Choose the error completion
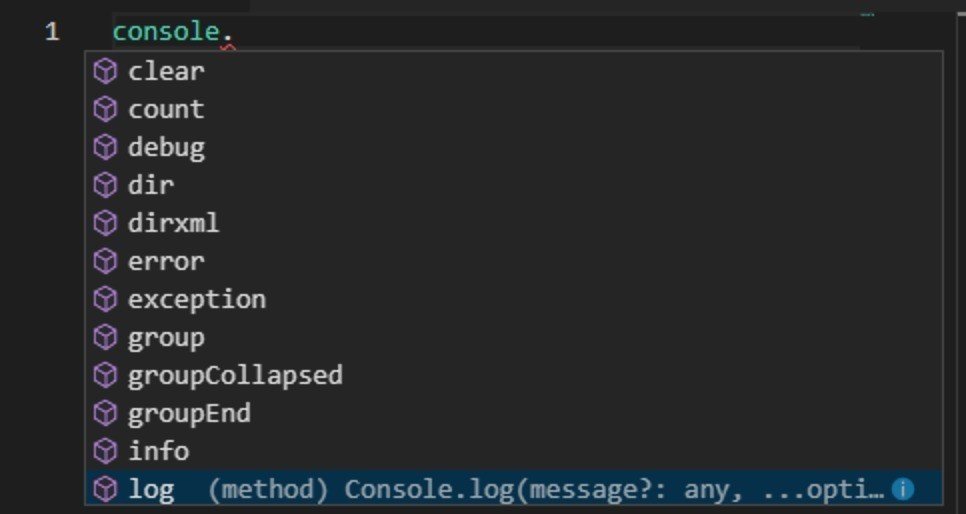Screen dimensions: 966x514 click(x=166, y=261)
